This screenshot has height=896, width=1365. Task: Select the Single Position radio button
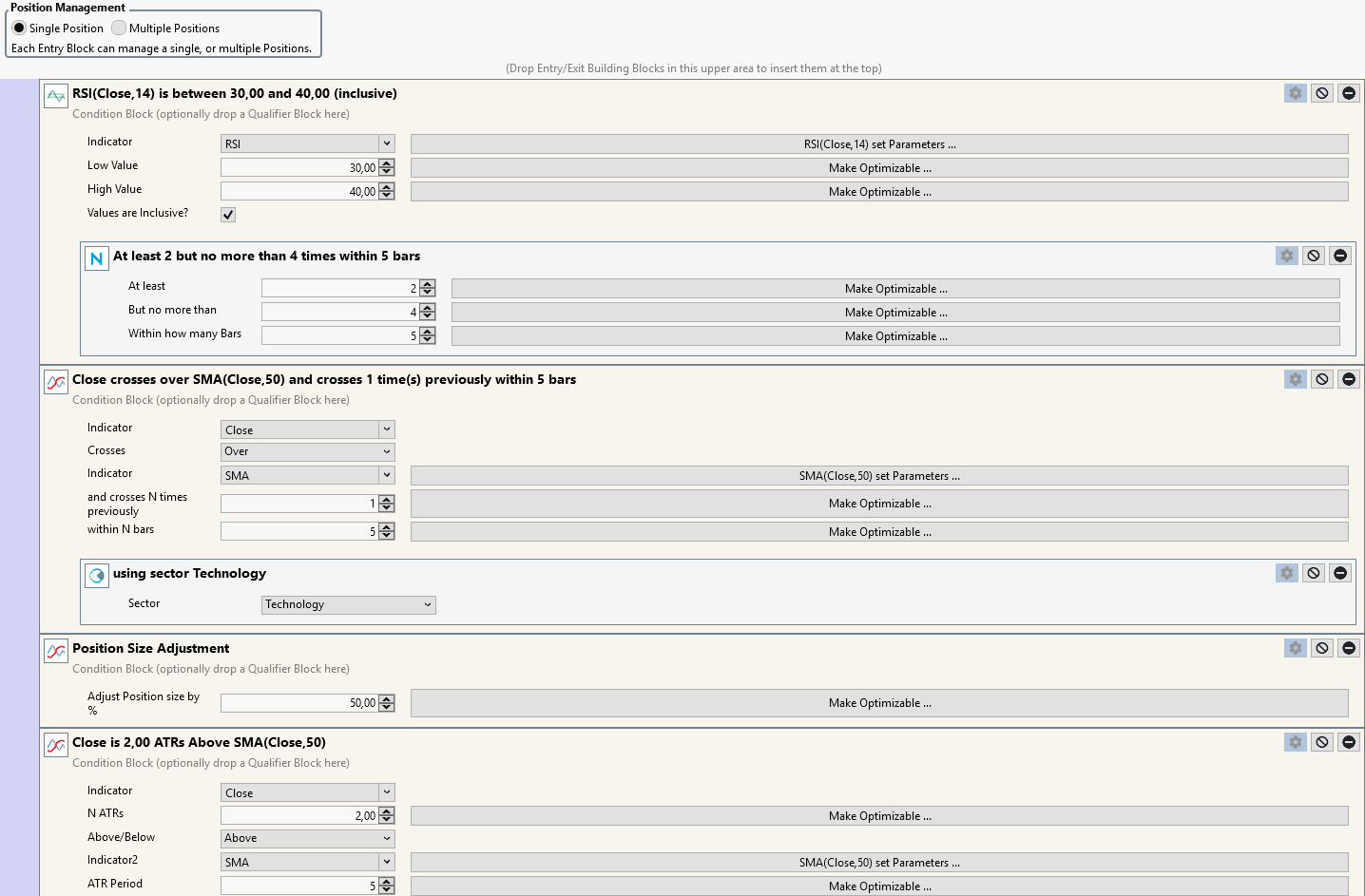pyautogui.click(x=19, y=29)
